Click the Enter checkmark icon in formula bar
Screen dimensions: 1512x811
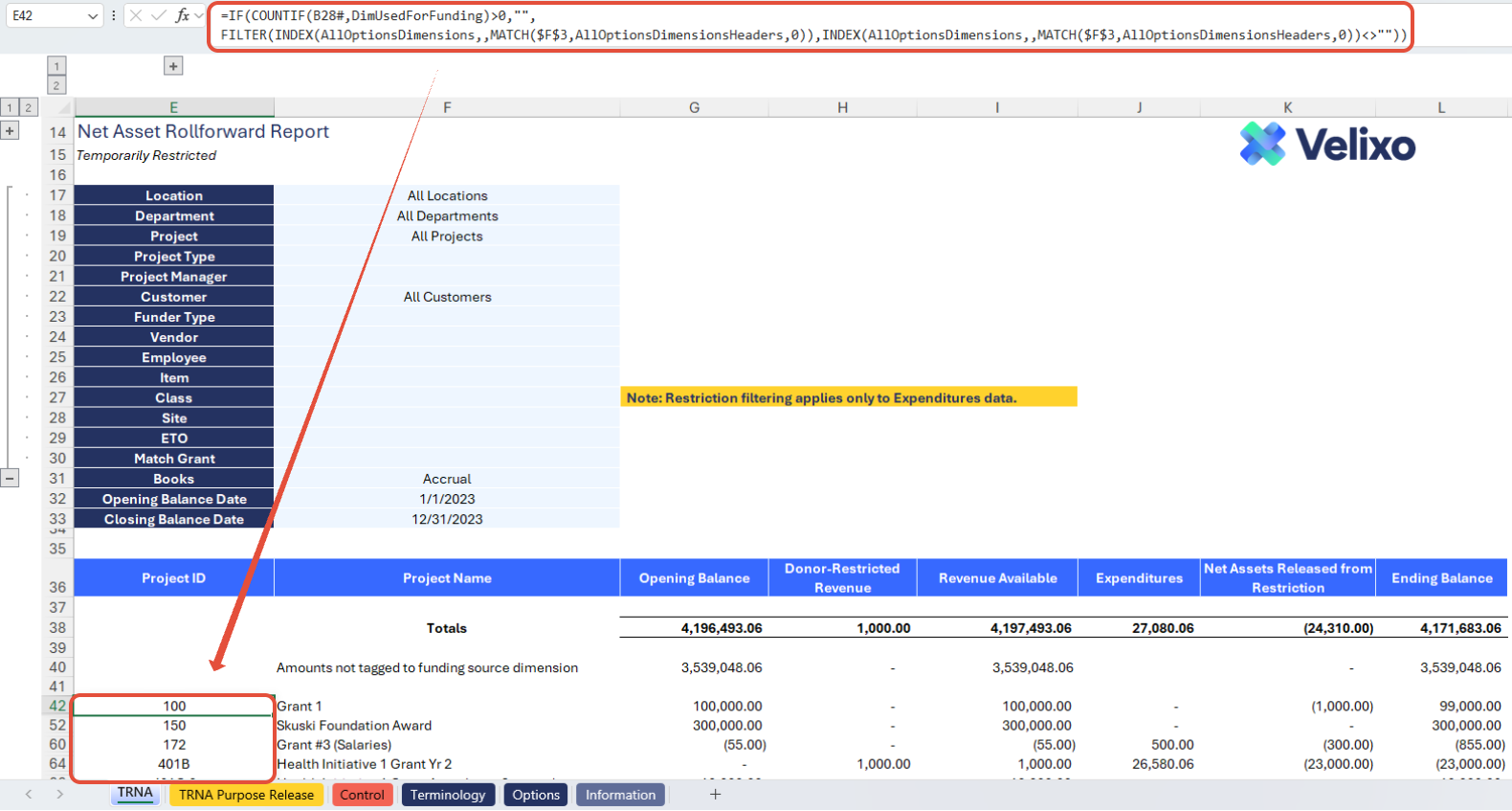point(159,15)
